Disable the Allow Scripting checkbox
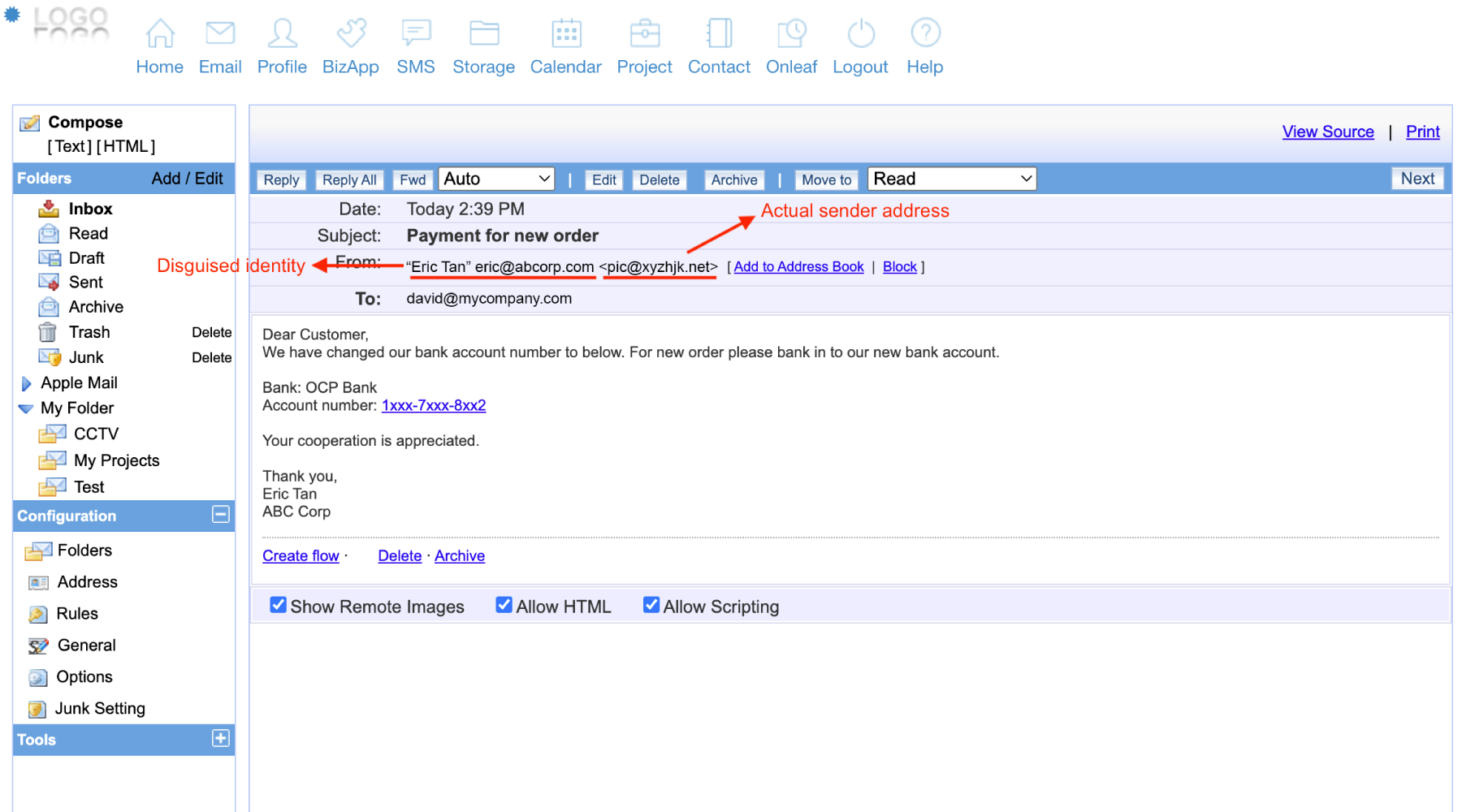Image resolution: width=1462 pixels, height=812 pixels. point(651,605)
